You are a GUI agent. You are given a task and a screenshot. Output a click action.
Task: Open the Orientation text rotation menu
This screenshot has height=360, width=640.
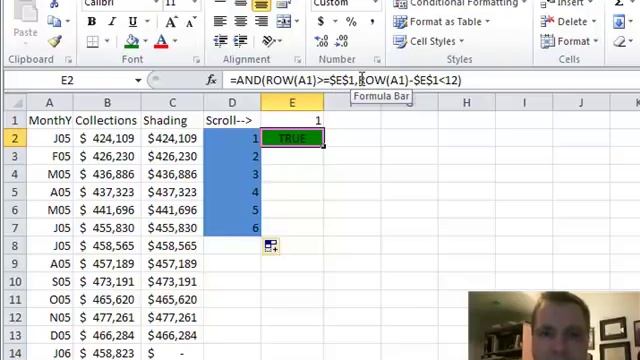pyautogui.click(x=272, y=41)
